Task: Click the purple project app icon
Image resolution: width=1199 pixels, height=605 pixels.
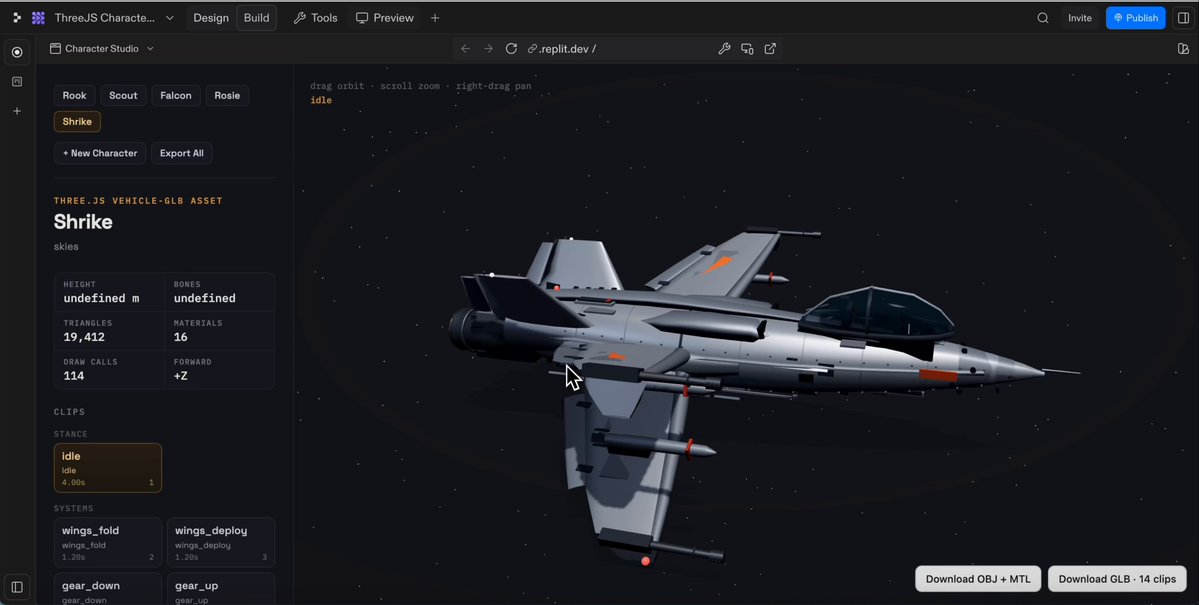Action: click(38, 18)
